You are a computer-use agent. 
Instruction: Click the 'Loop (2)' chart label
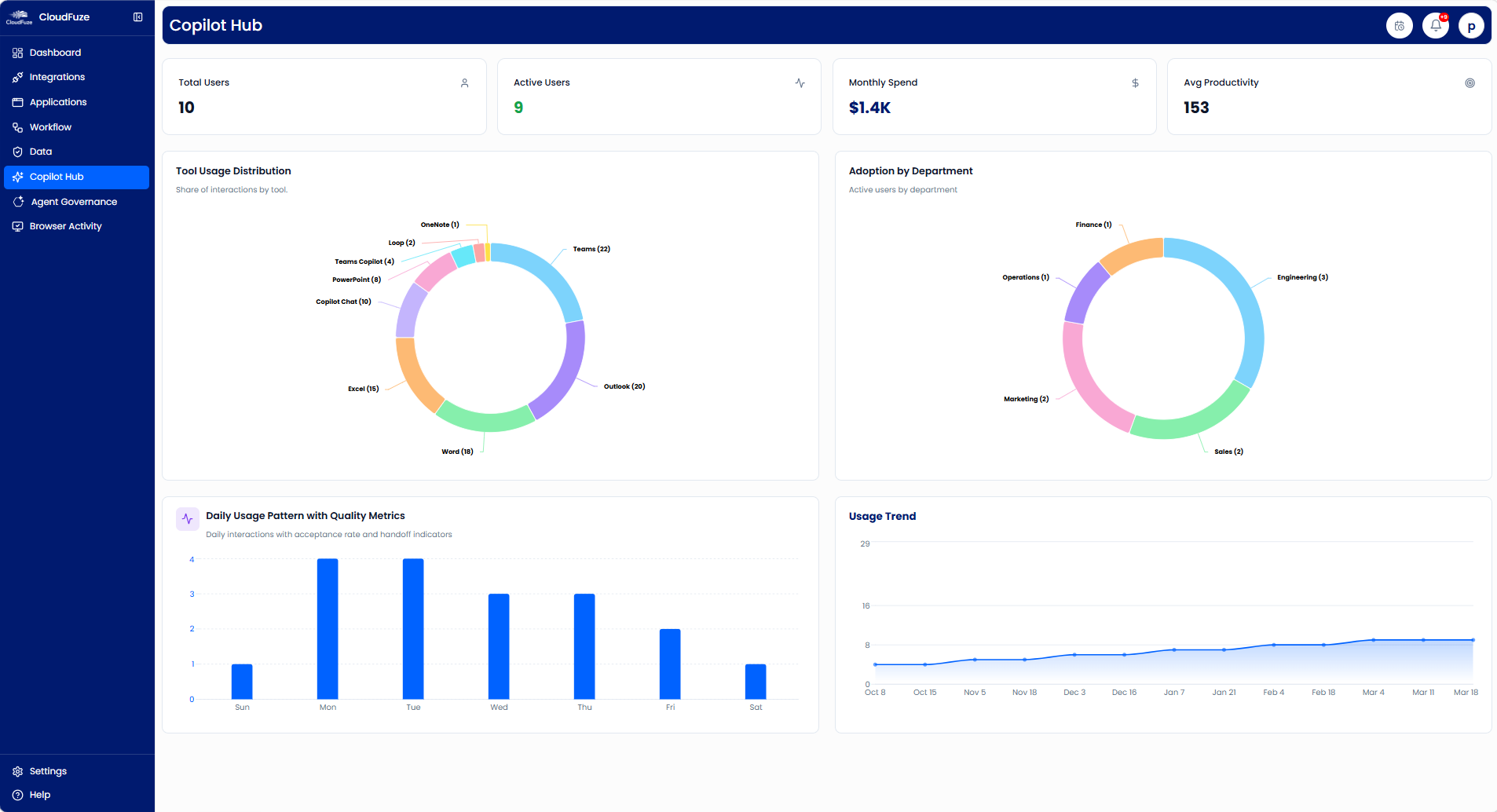click(402, 243)
